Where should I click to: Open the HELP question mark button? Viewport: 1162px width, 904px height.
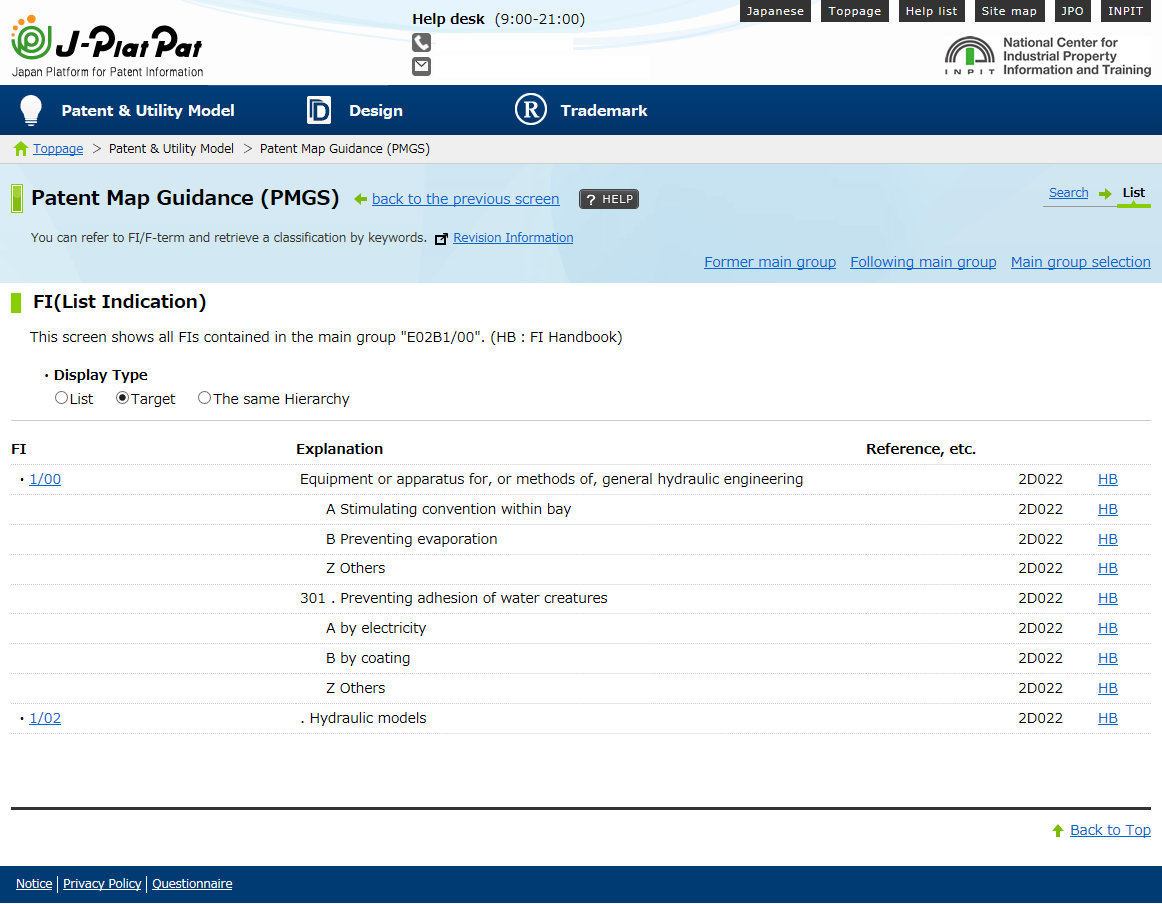coord(608,199)
